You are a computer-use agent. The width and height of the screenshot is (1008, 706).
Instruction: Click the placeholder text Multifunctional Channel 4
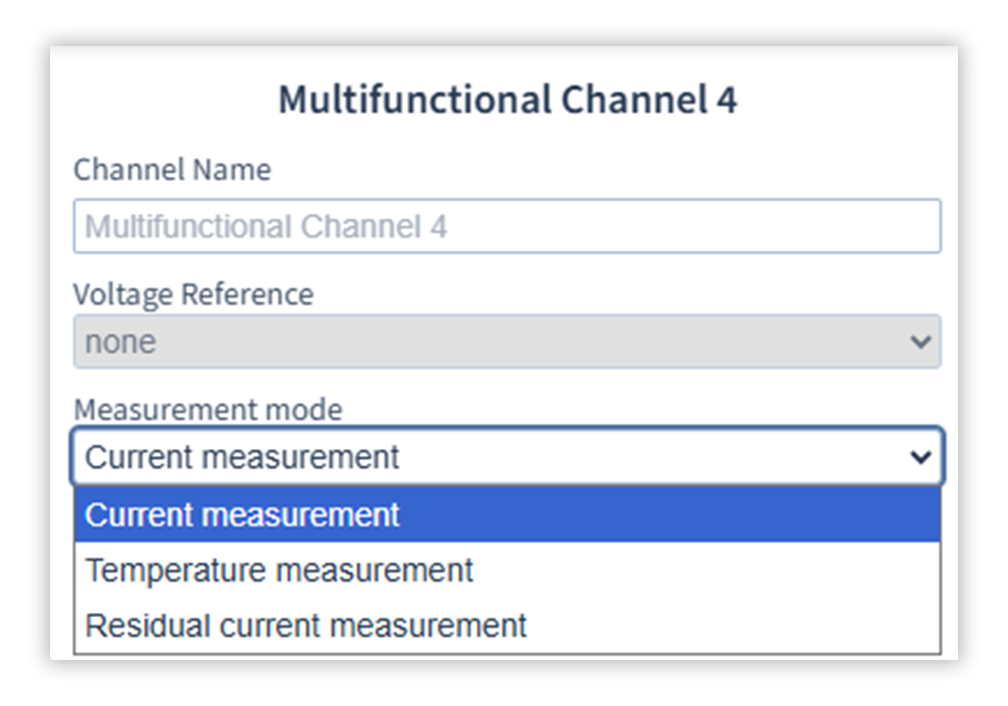click(x=266, y=227)
